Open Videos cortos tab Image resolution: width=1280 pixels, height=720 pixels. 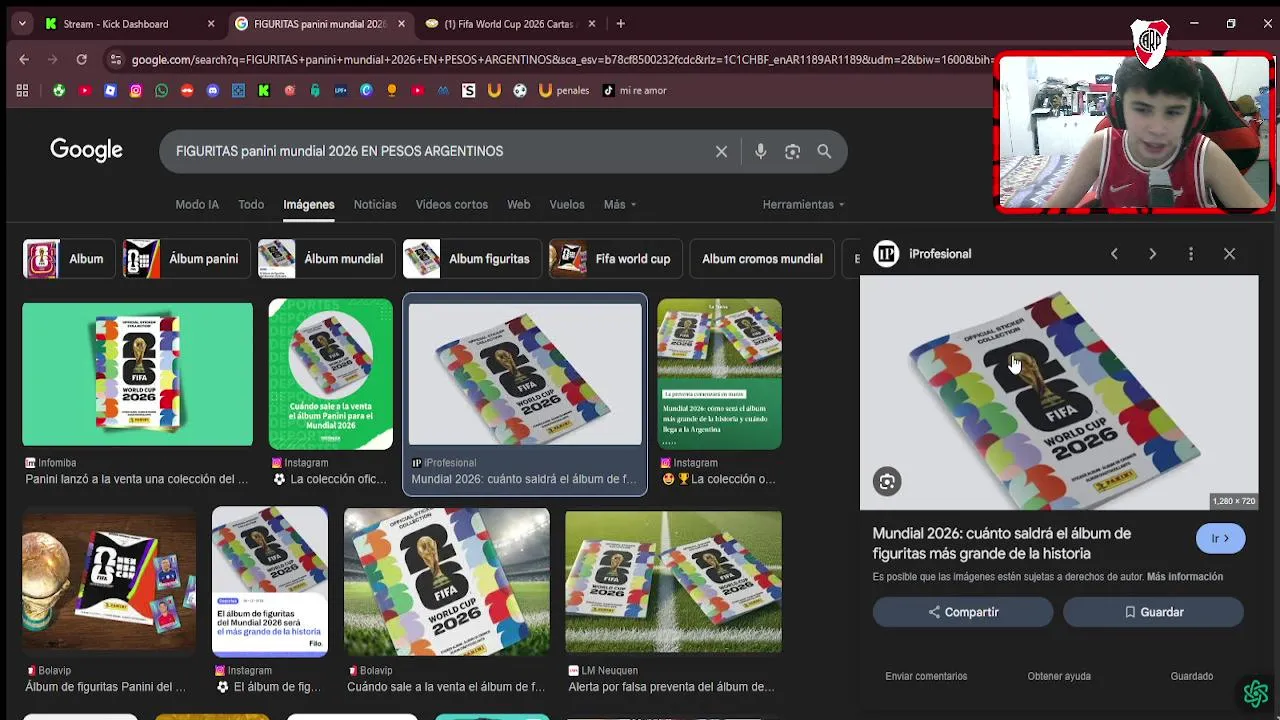coord(451,204)
